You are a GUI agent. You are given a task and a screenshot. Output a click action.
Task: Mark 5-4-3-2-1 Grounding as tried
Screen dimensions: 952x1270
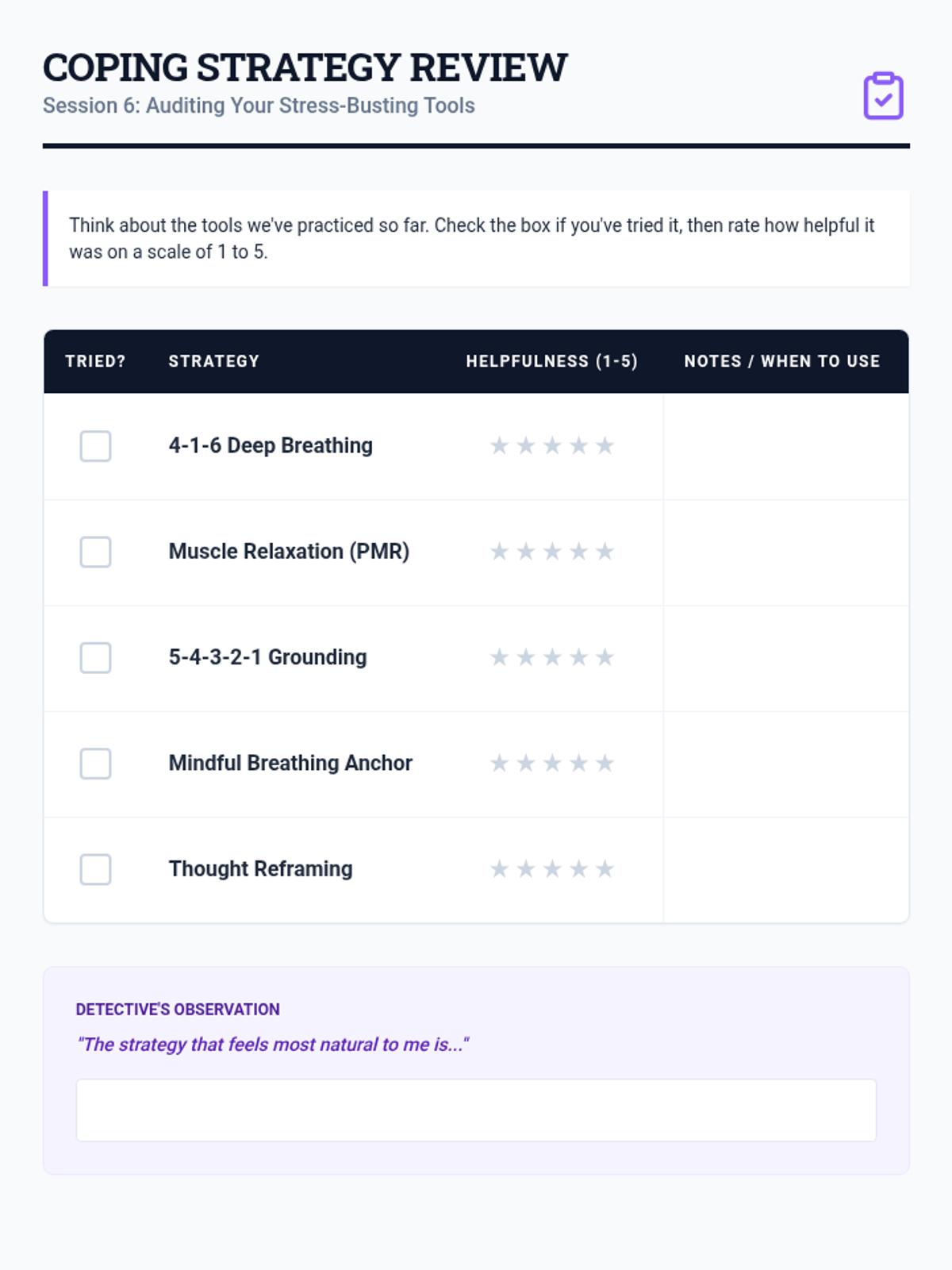[x=95, y=658]
